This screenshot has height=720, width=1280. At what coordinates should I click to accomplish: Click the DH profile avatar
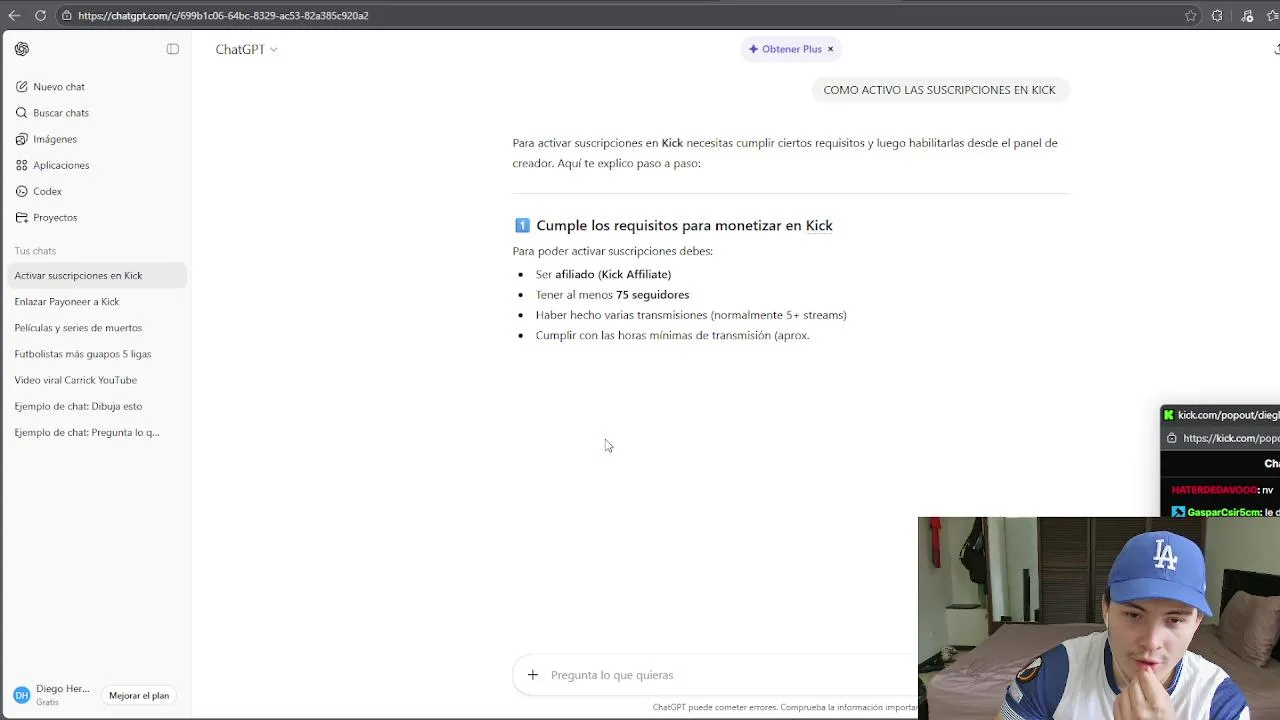click(21, 695)
